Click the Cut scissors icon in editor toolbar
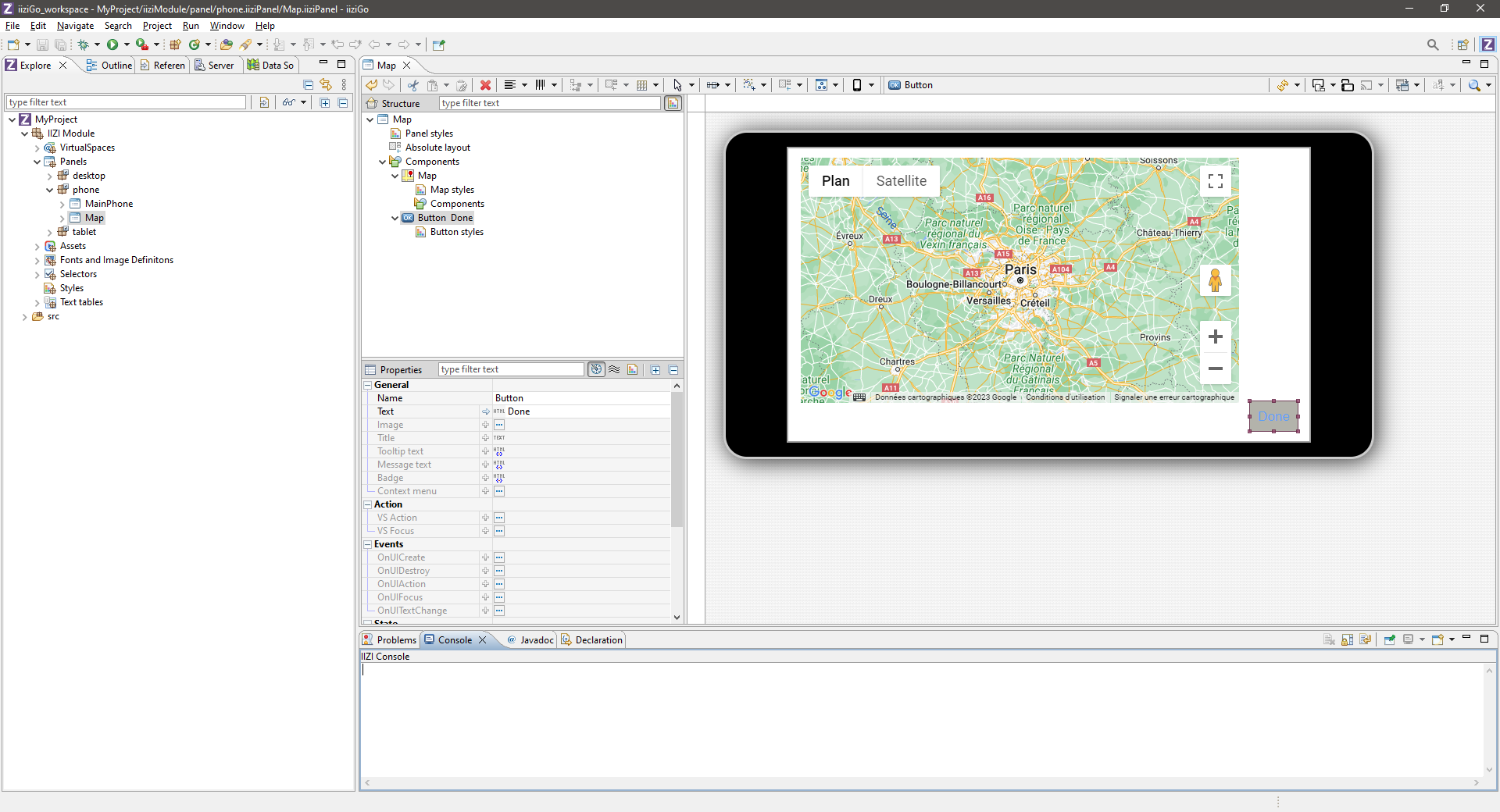This screenshot has width=1500, height=812. tap(413, 85)
